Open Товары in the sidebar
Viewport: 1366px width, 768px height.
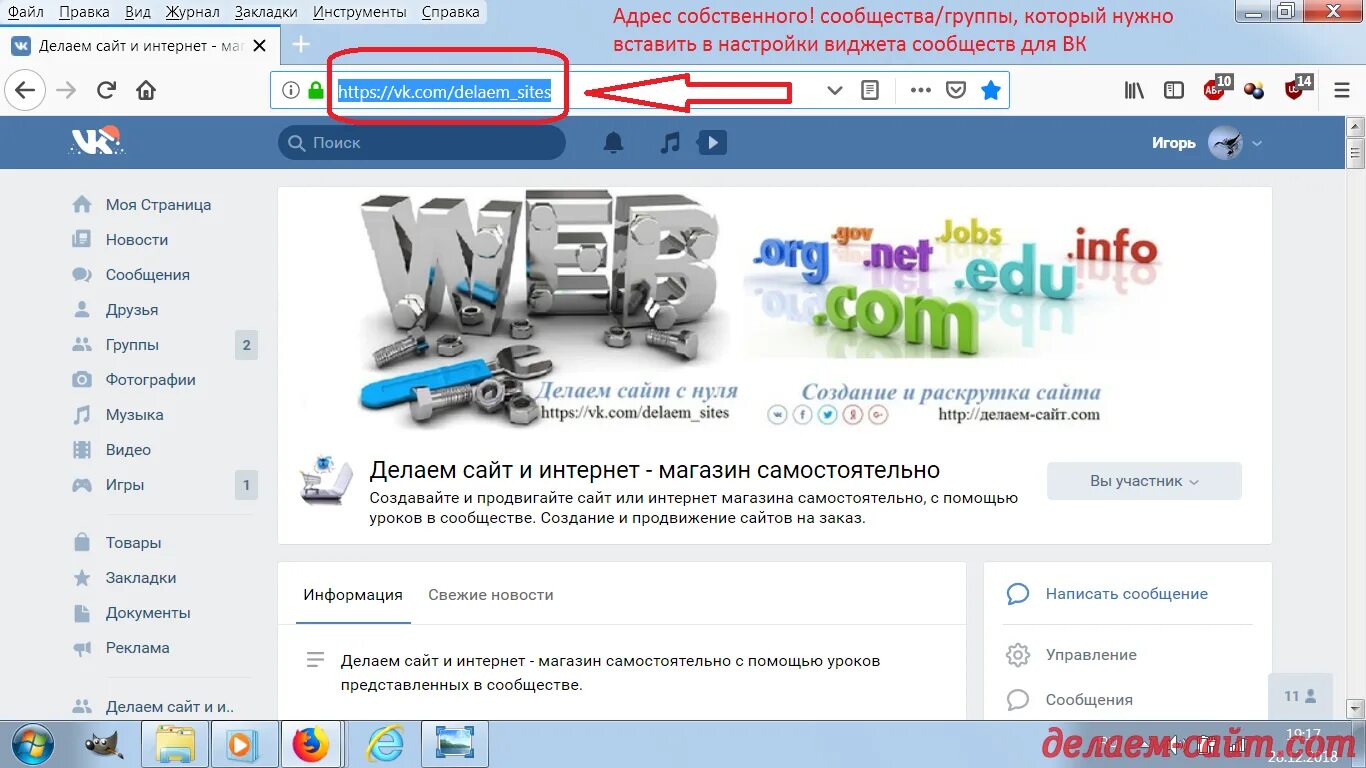[x=133, y=542]
